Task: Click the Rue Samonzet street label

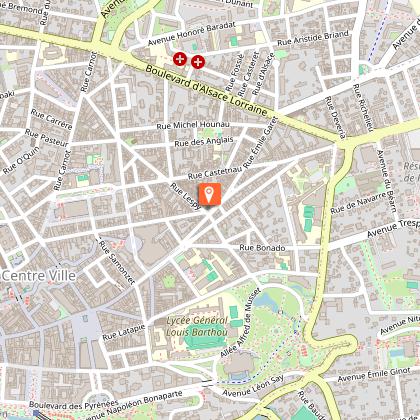Action: click(x=117, y=263)
